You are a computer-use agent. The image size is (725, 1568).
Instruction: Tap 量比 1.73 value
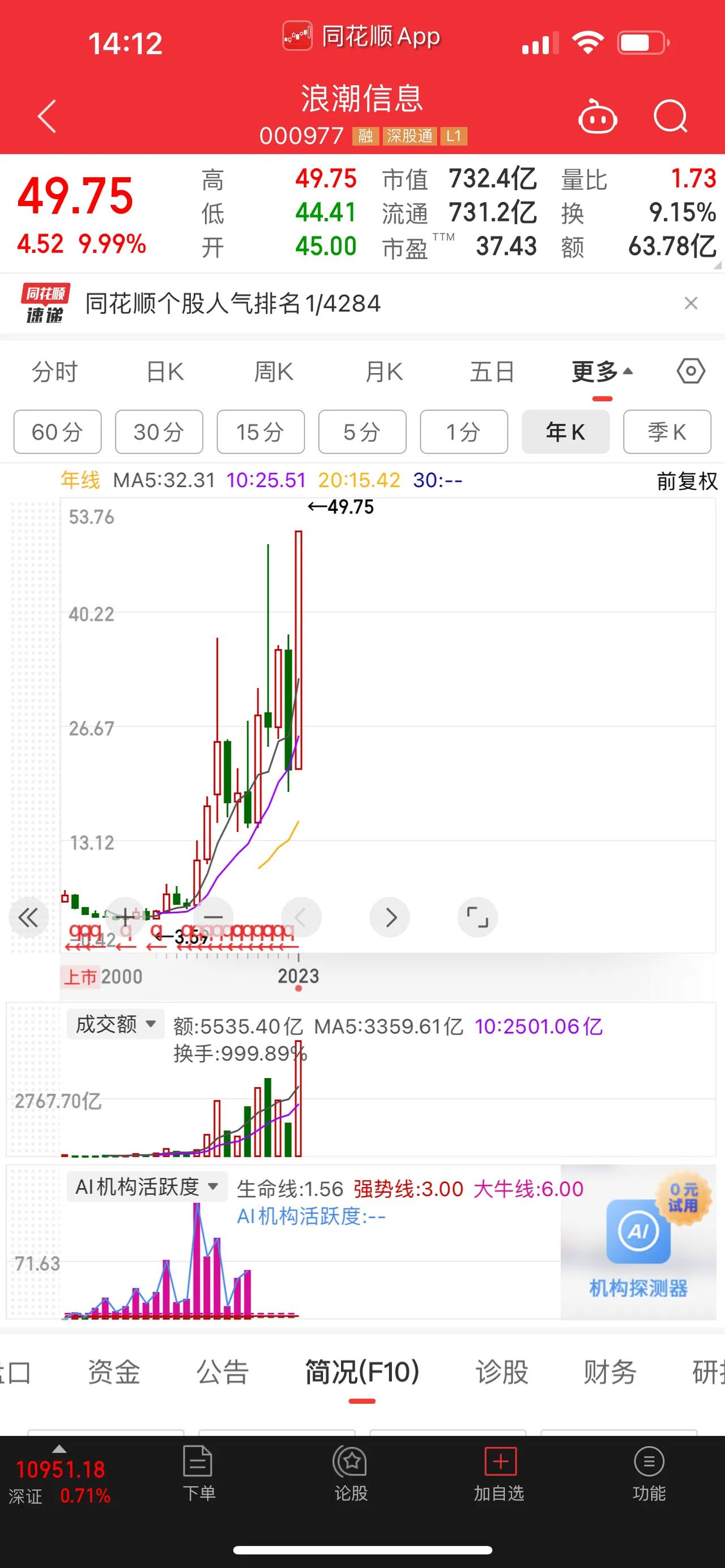click(x=693, y=179)
